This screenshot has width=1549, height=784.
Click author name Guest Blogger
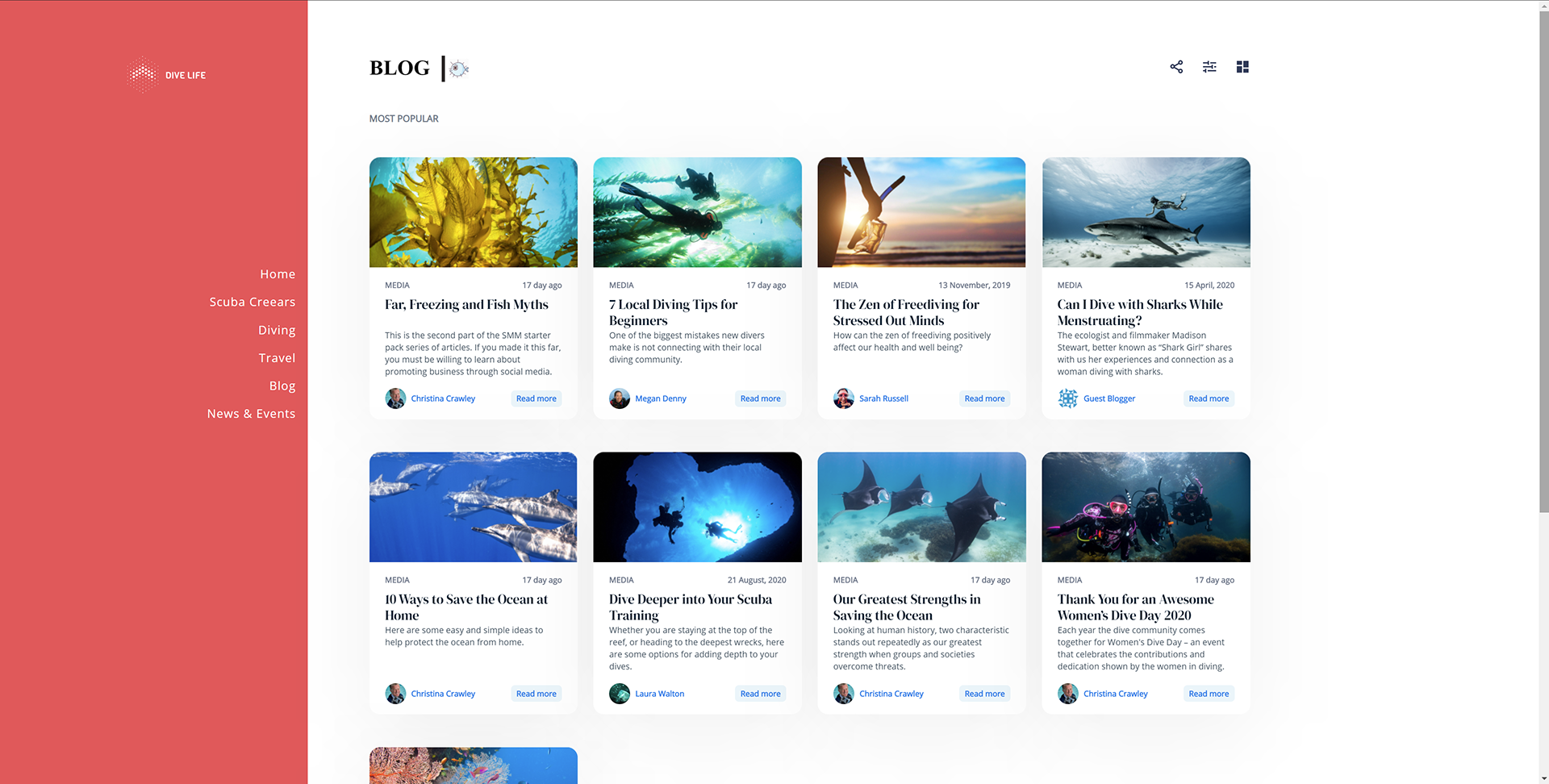click(1109, 398)
